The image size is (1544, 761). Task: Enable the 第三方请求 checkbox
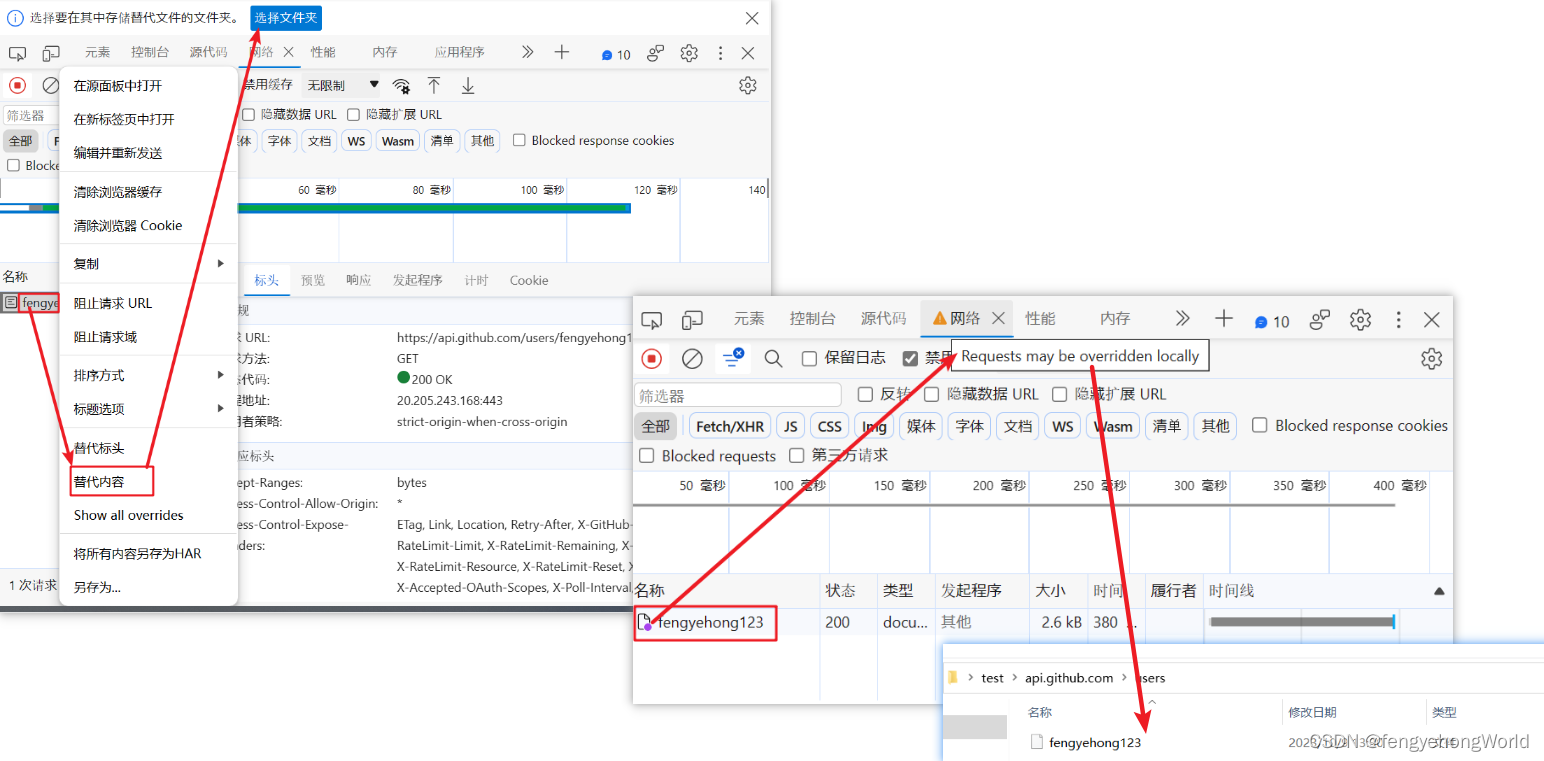[x=796, y=456]
